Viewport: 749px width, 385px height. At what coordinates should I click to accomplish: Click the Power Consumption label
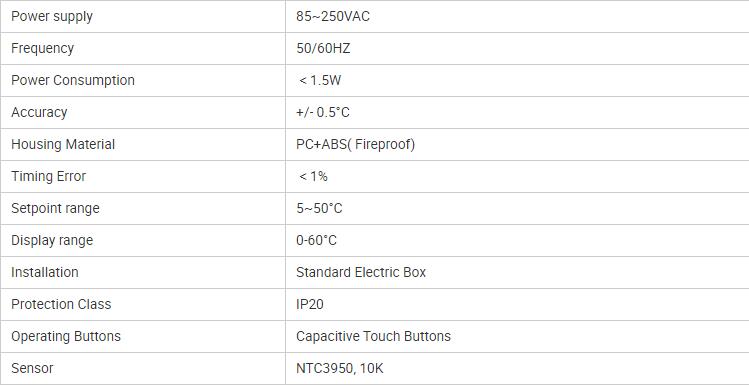pyautogui.click(x=73, y=80)
